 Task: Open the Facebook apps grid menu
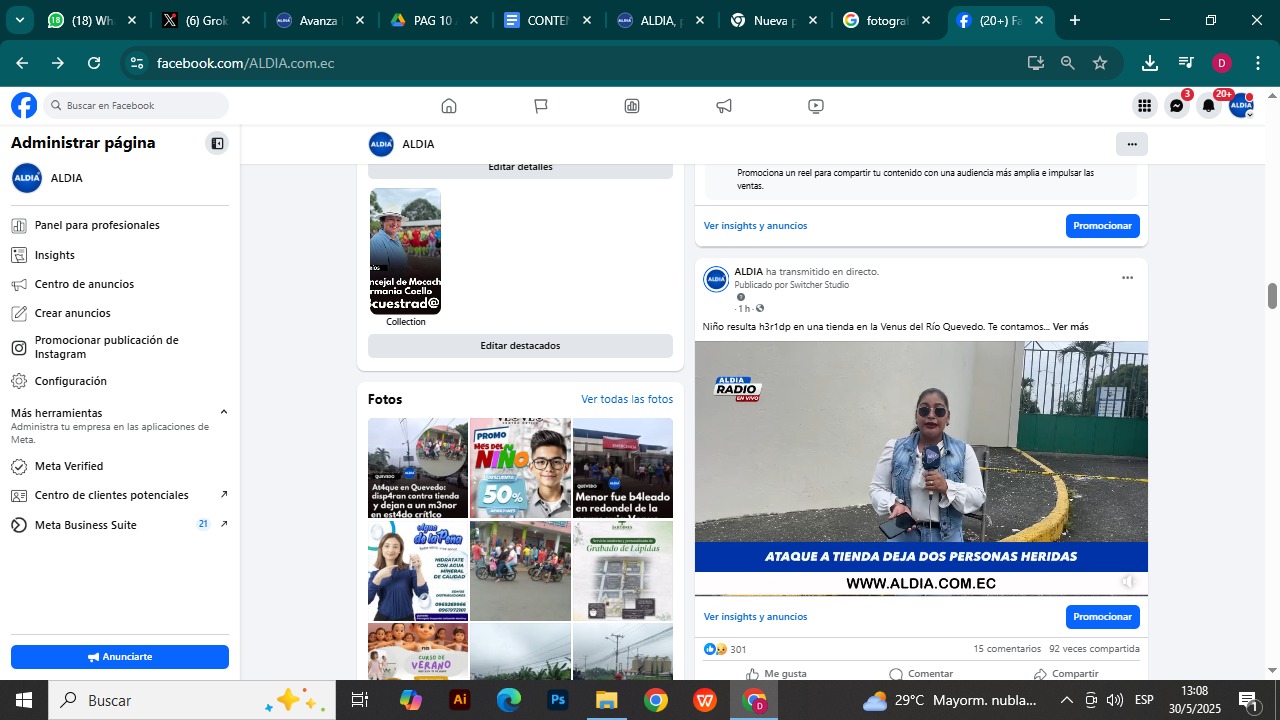(x=1144, y=106)
